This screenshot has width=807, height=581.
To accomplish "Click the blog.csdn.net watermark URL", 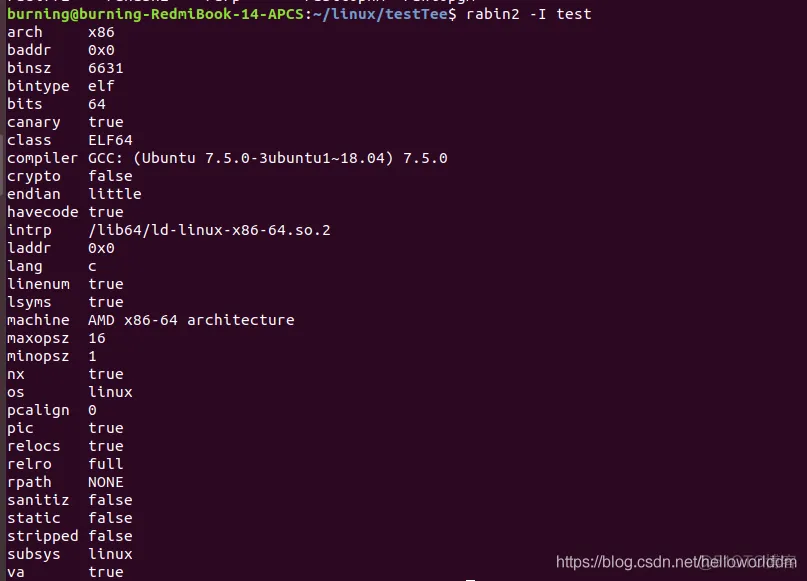I will click(x=676, y=561).
